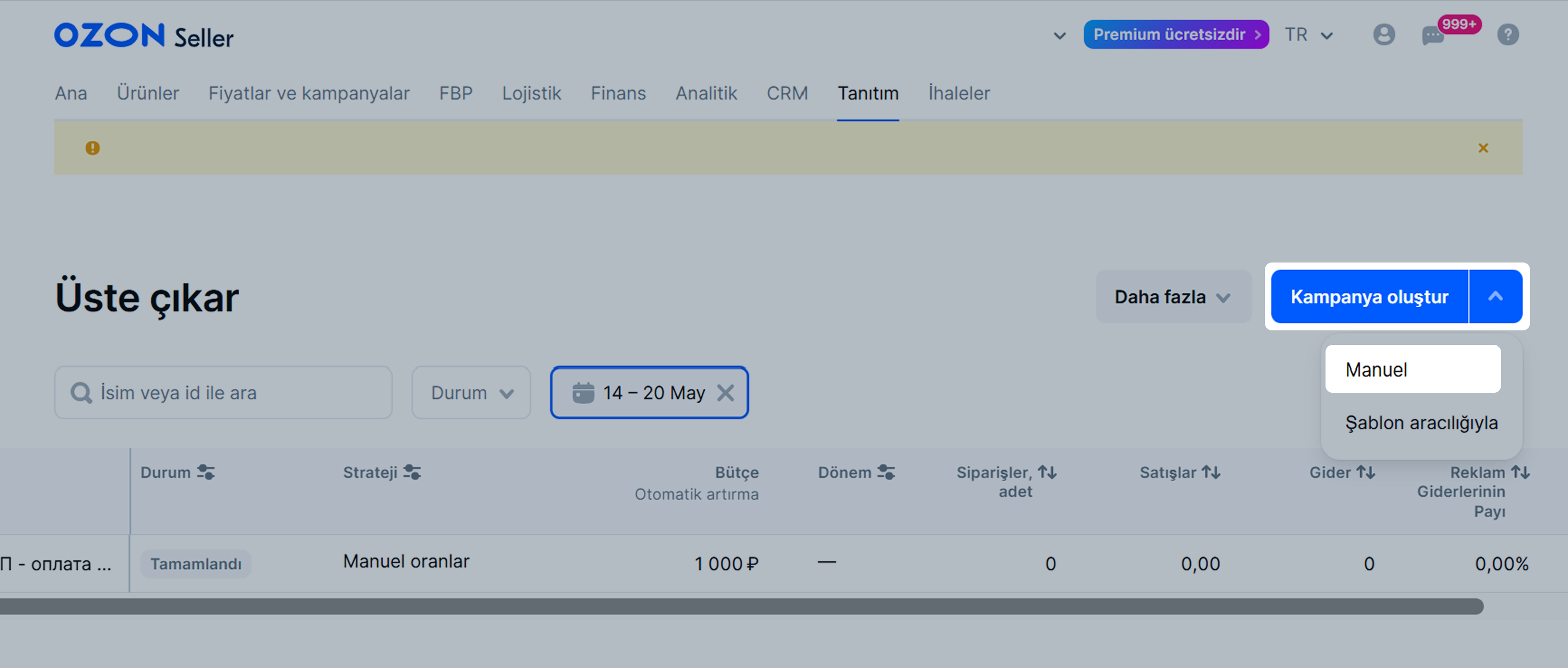Go to the Ana tab

[71, 93]
